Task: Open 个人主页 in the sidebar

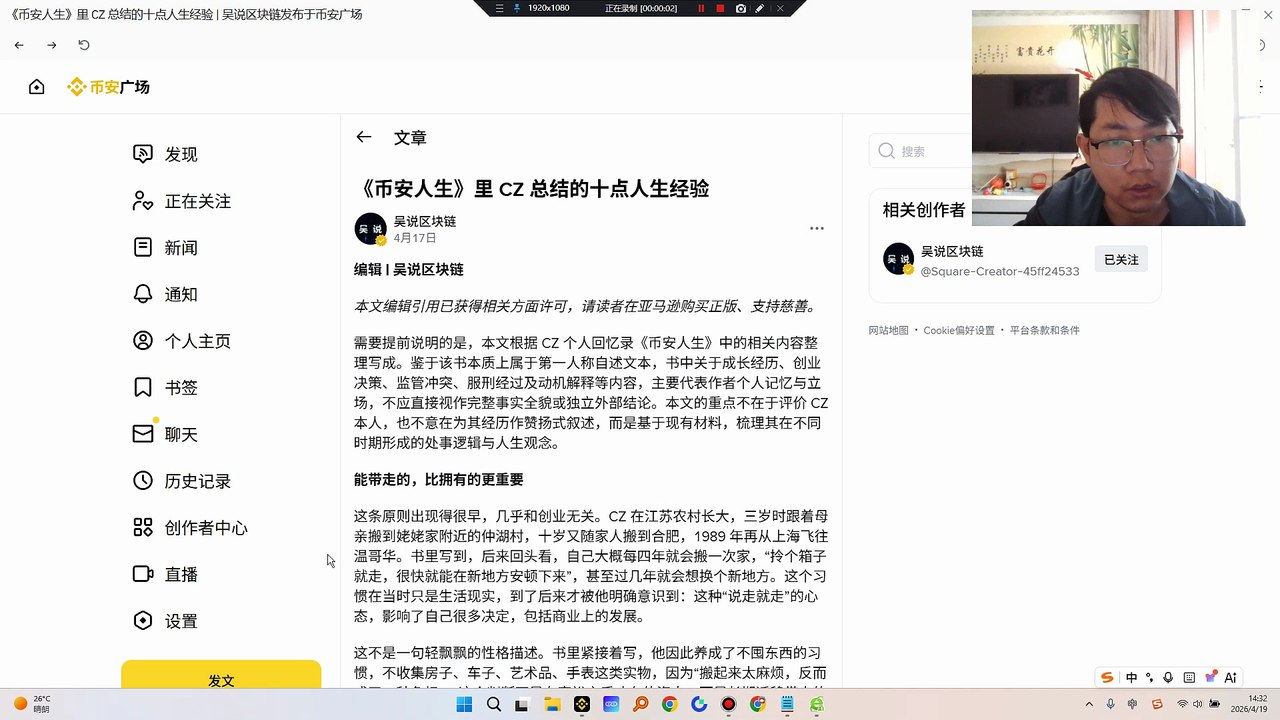Action: [182, 341]
